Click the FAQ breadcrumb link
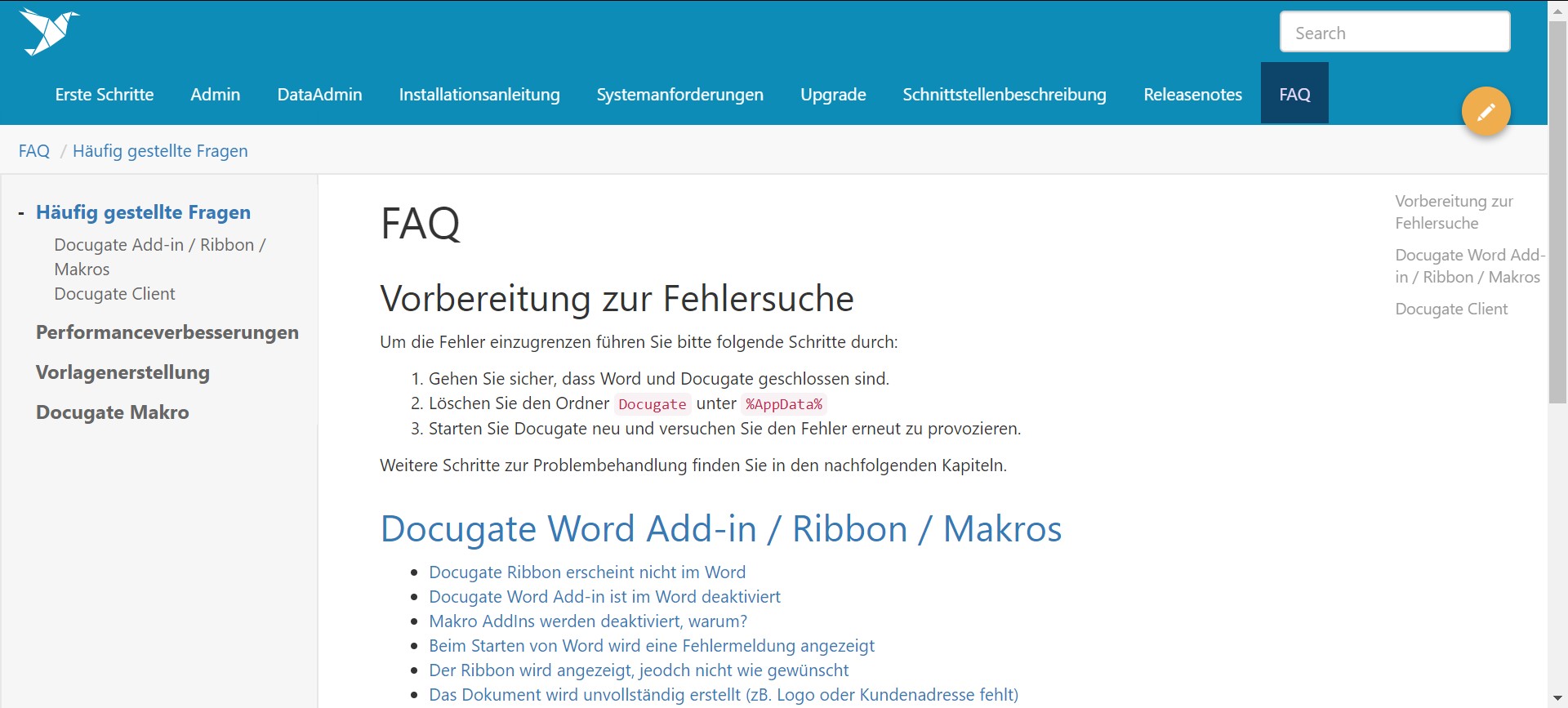The image size is (1568, 708). (x=34, y=151)
